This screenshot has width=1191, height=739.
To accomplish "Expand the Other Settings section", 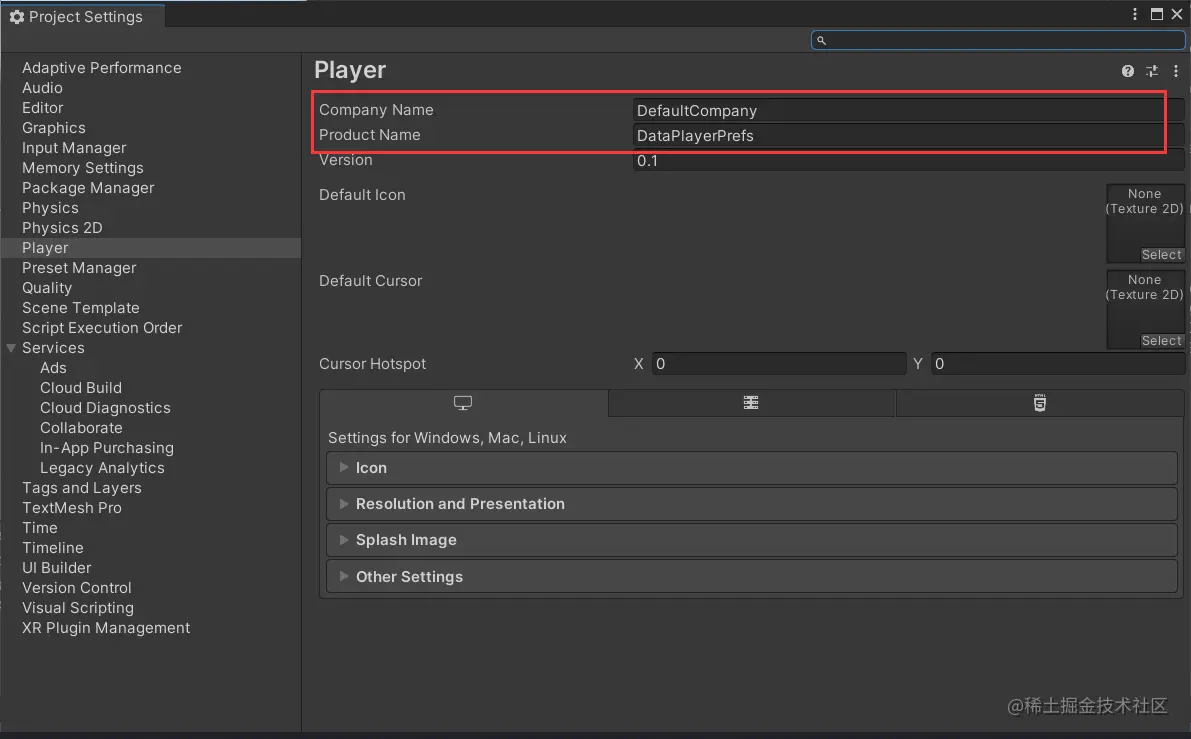I will pos(751,576).
